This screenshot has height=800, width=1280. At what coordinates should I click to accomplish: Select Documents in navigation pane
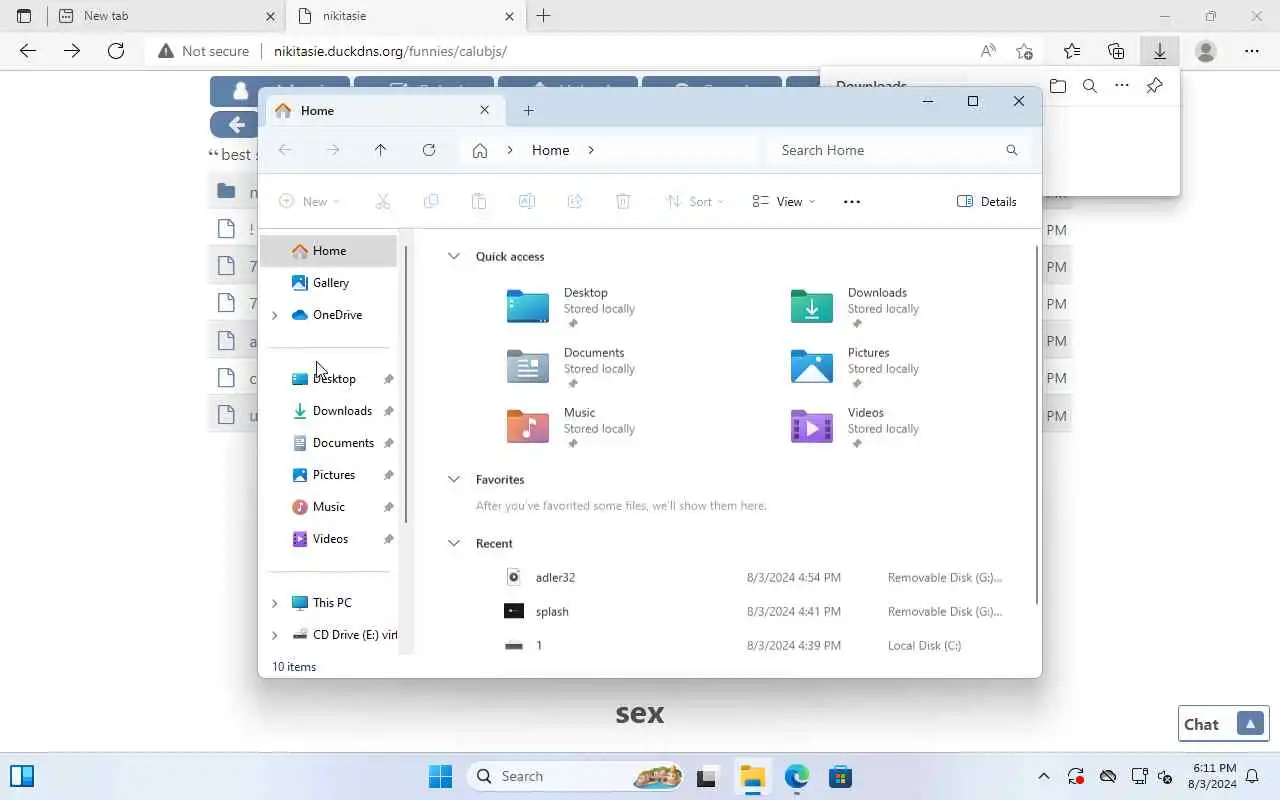[x=330, y=443]
